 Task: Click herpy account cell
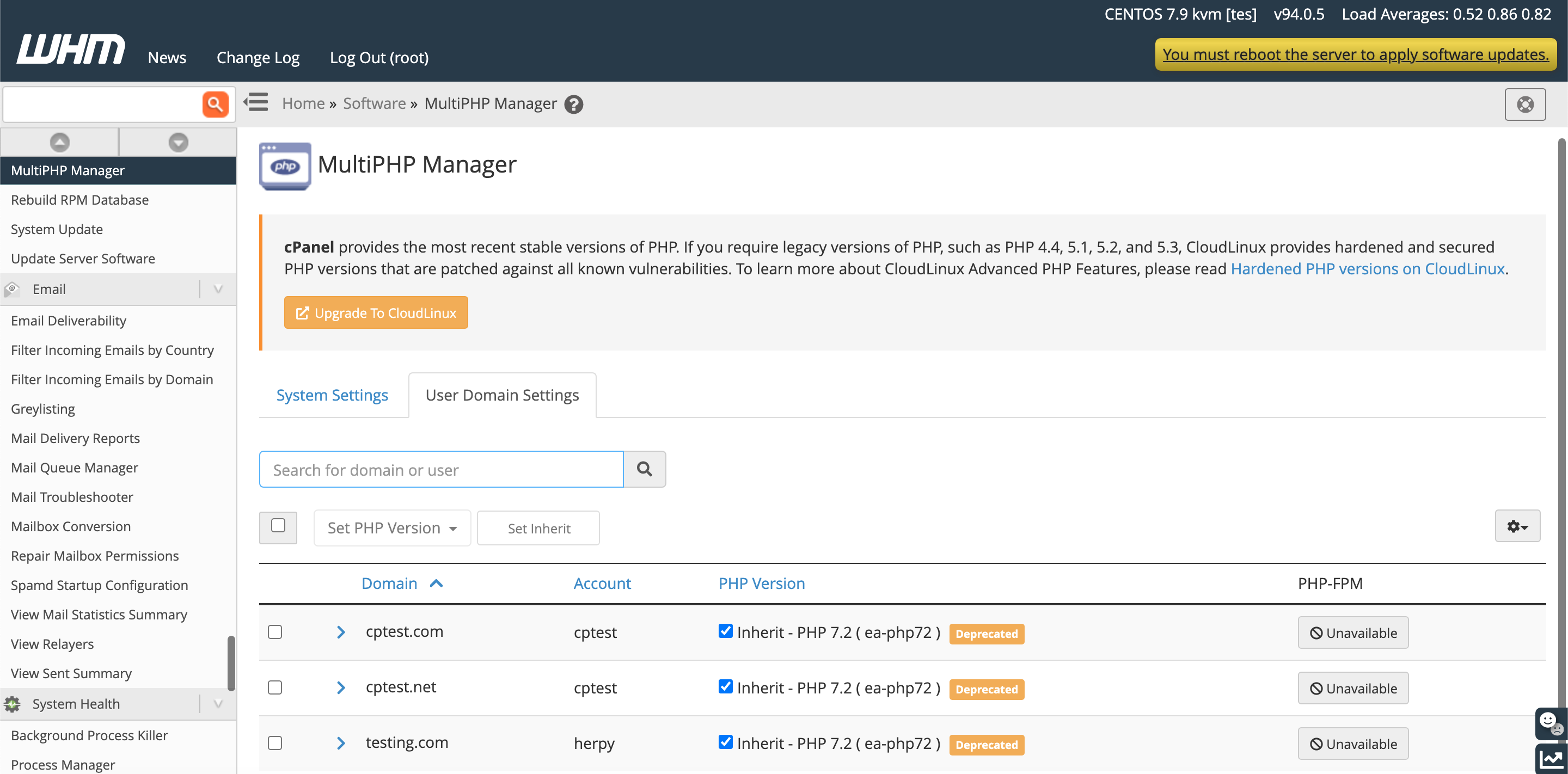[594, 743]
